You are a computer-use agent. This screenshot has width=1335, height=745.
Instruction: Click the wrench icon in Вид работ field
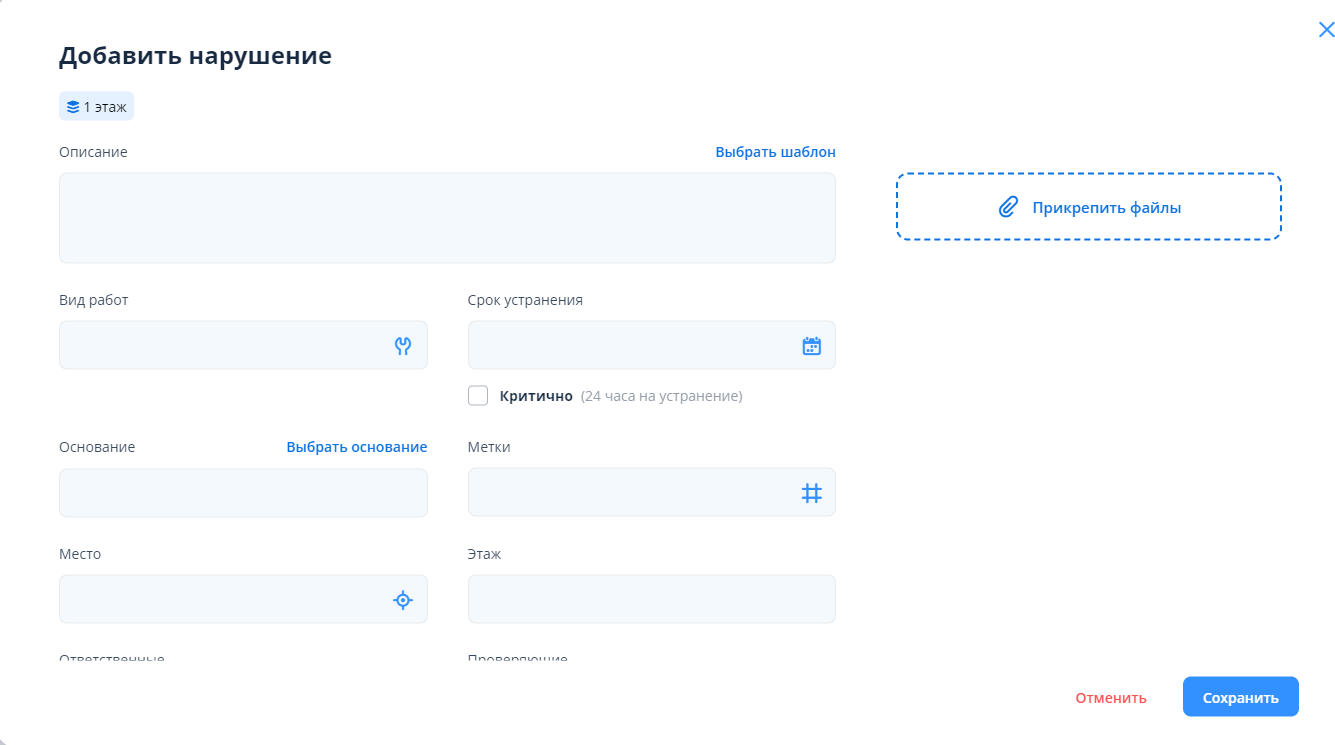[x=403, y=346]
